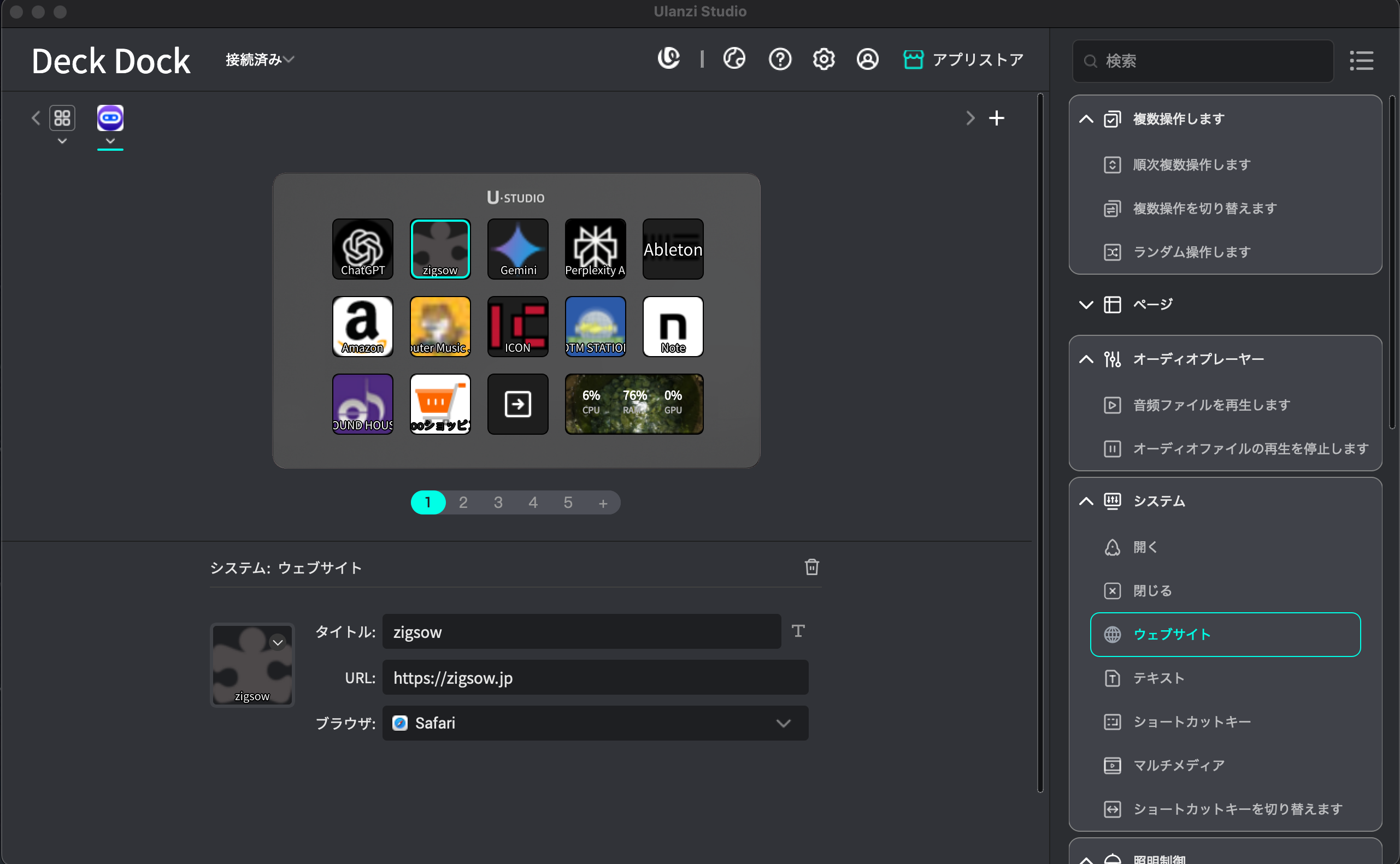Click the title text style T icon
Image resolution: width=1400 pixels, height=864 pixels.
point(797,631)
